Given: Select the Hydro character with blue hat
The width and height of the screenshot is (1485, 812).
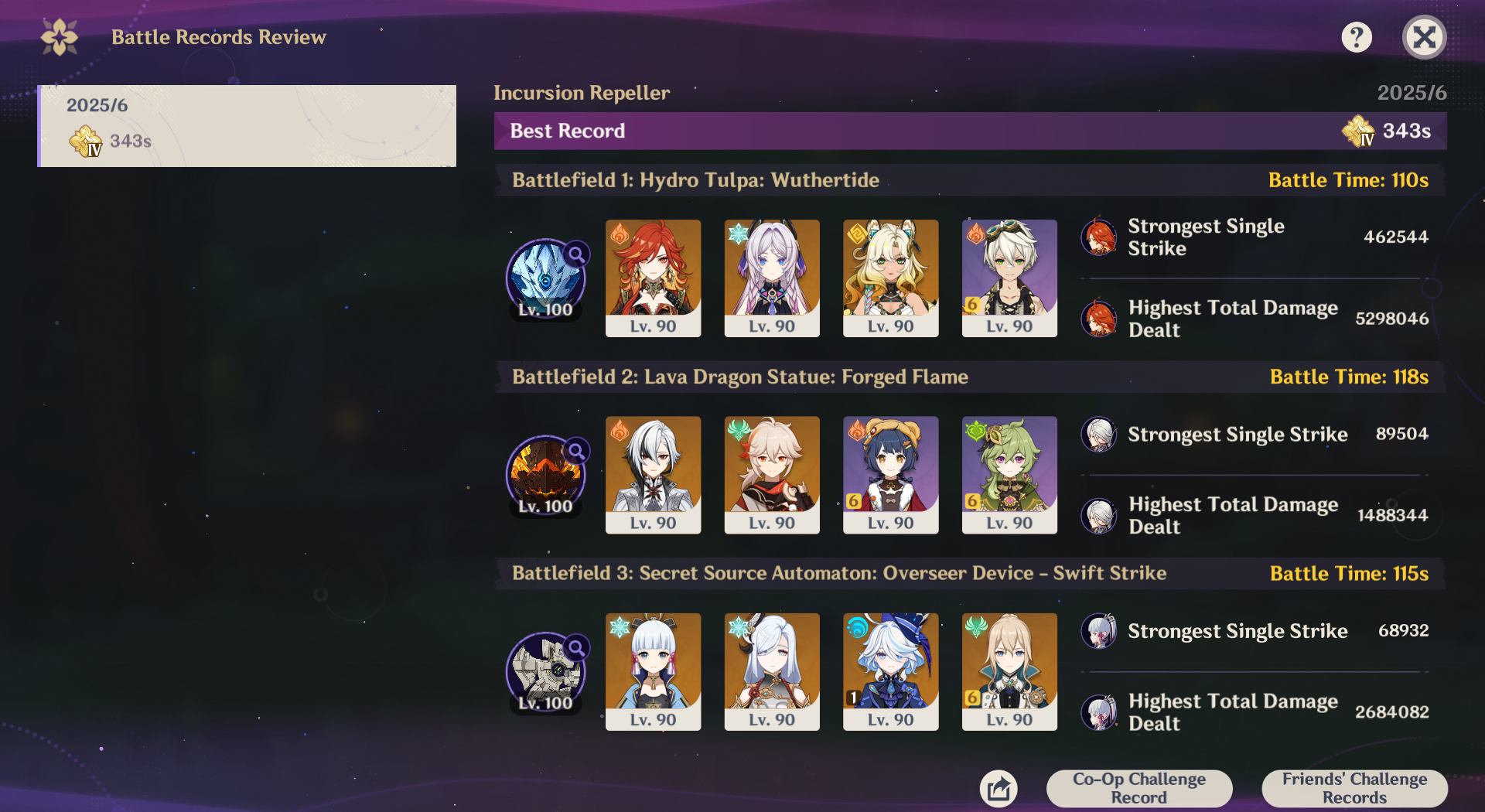Looking at the screenshot, I should [x=890, y=672].
